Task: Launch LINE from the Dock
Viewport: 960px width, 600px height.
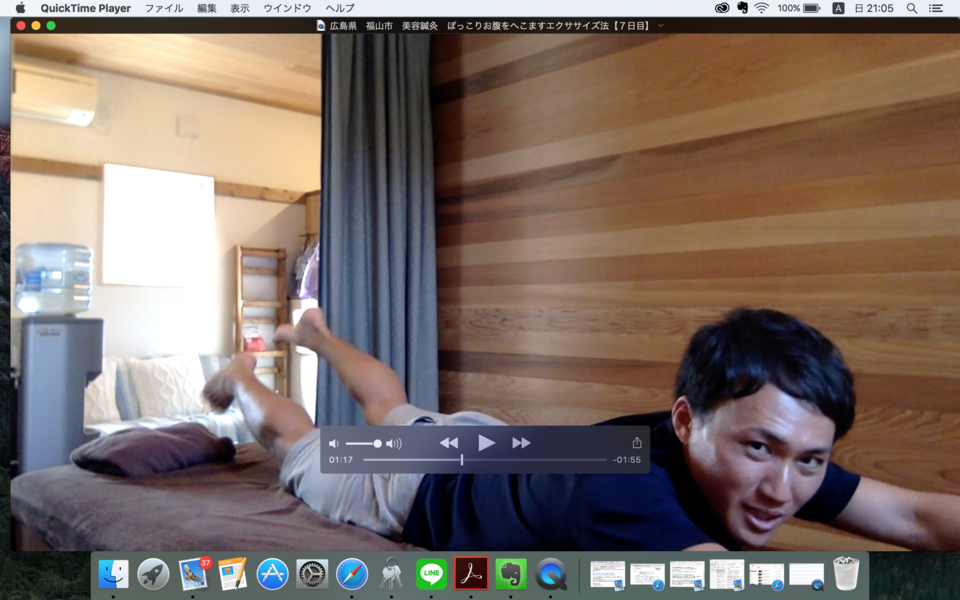Action: point(431,574)
